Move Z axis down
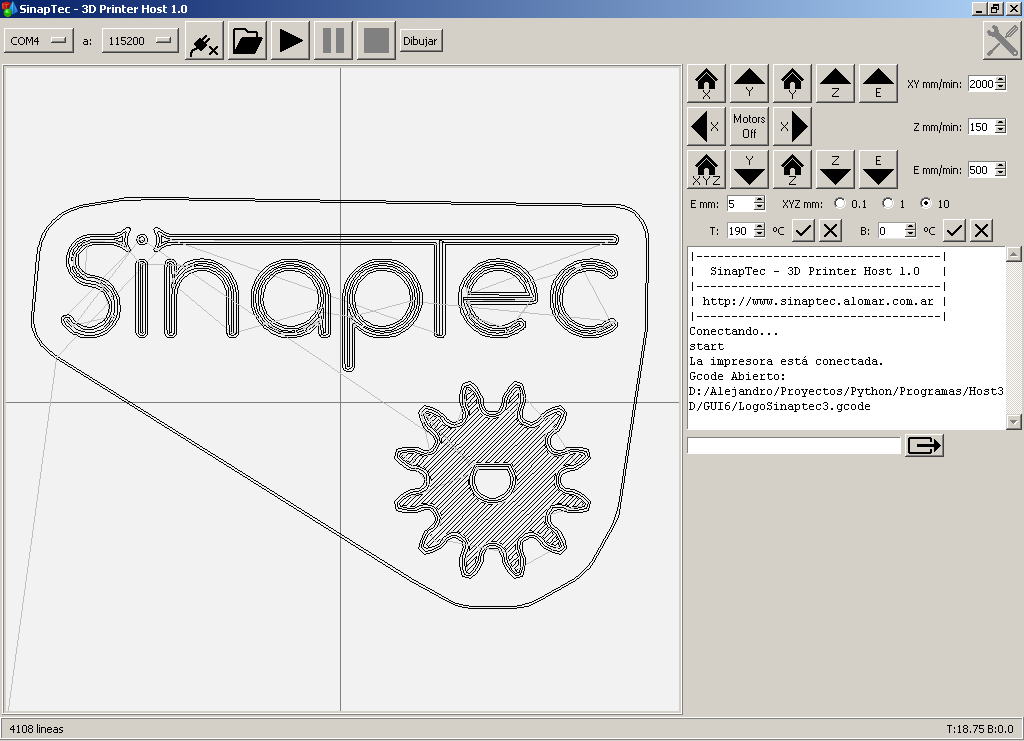Screen dimensions: 1024x741 click(x=835, y=170)
